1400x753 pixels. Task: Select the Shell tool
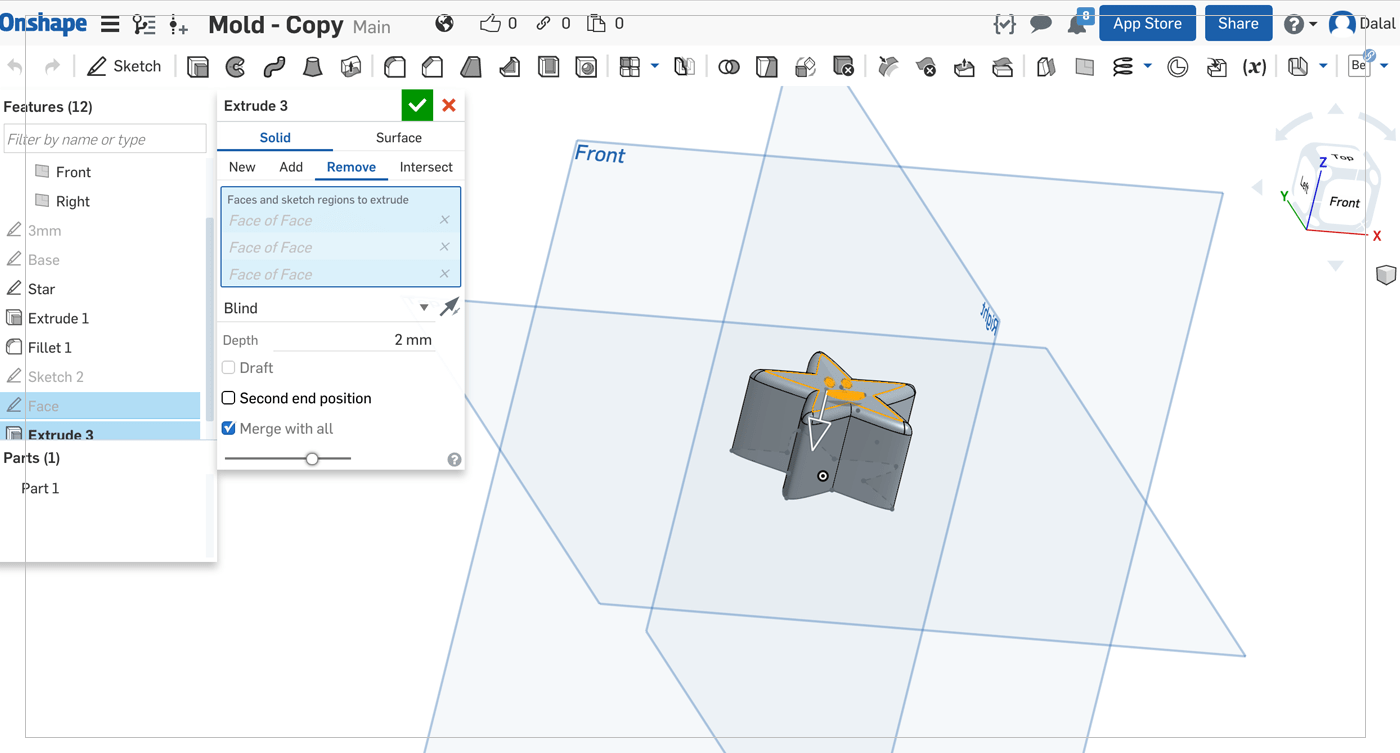[x=548, y=67]
